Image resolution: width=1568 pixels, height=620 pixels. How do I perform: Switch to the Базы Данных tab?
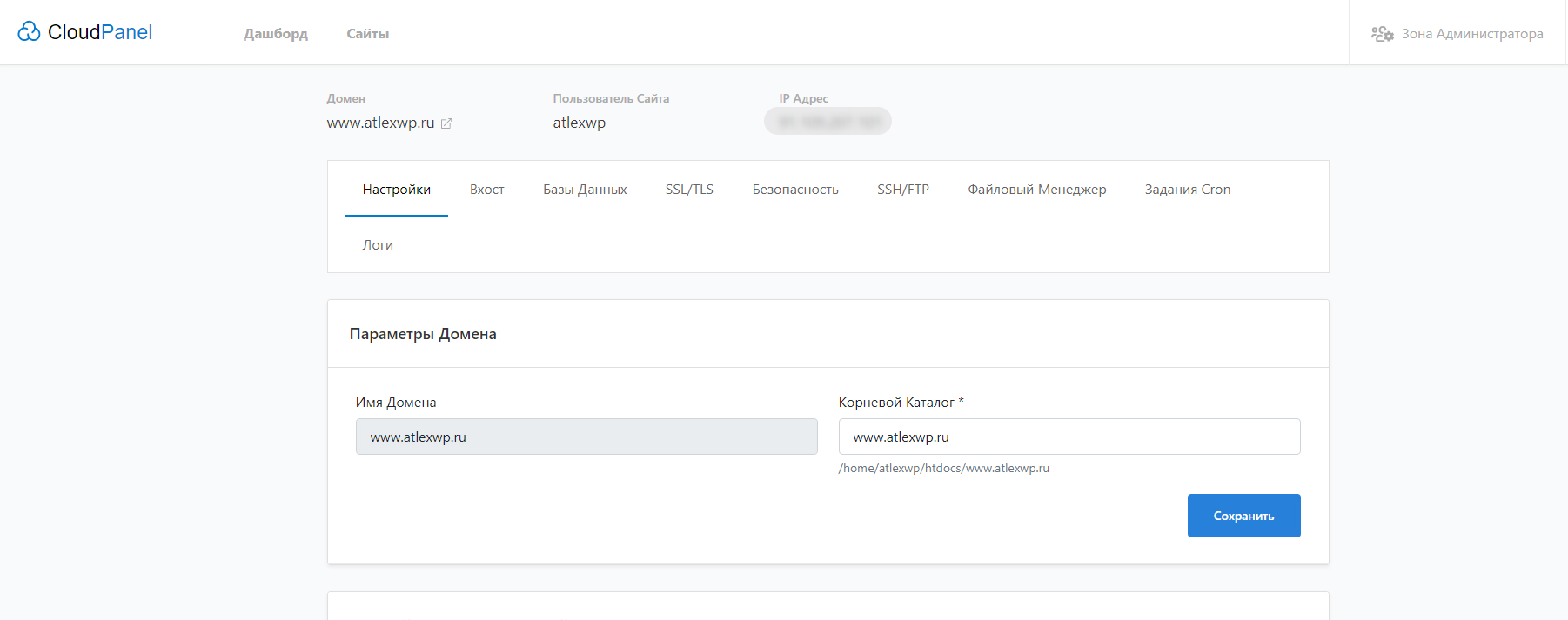point(585,190)
